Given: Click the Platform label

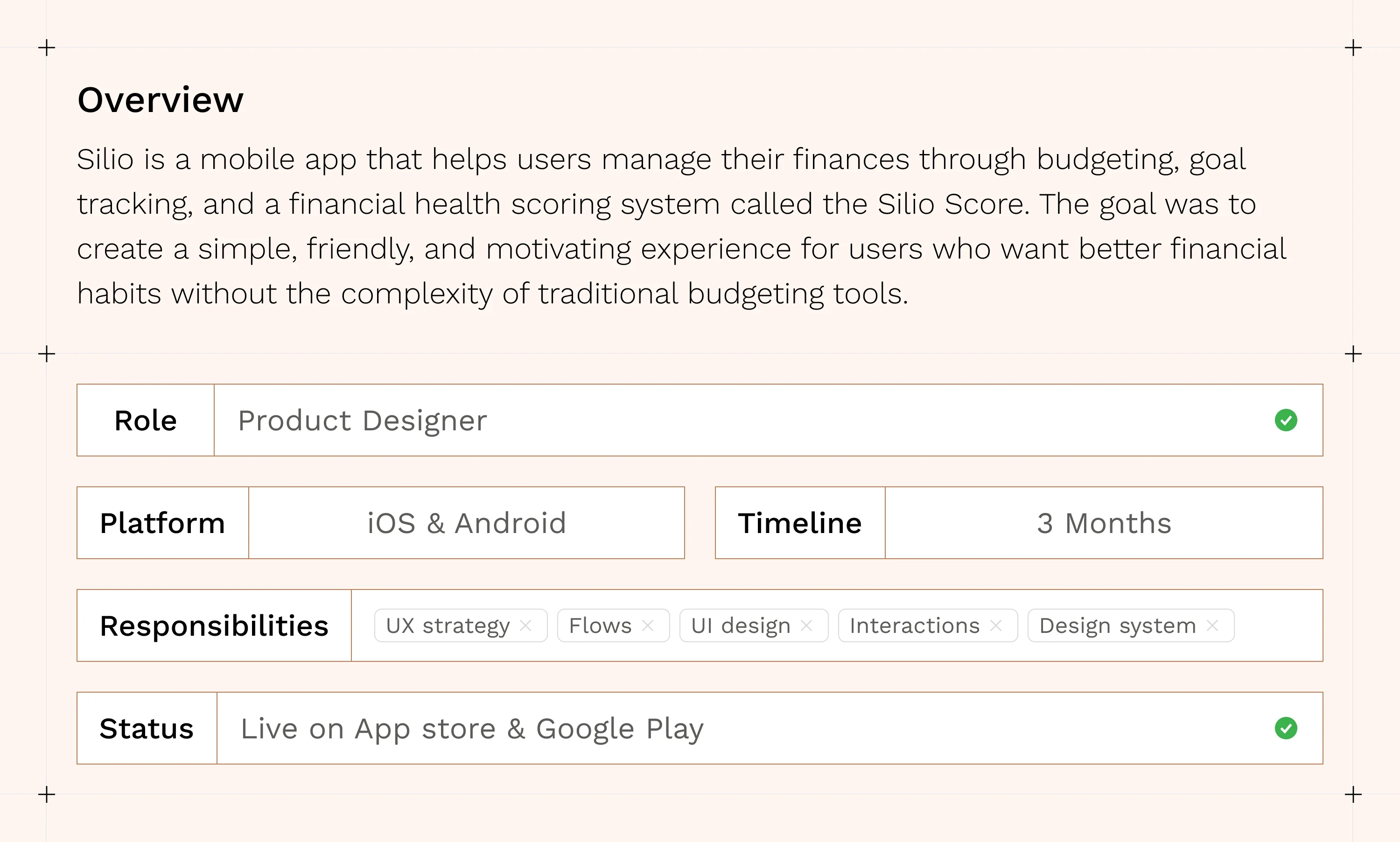Looking at the screenshot, I should [162, 523].
